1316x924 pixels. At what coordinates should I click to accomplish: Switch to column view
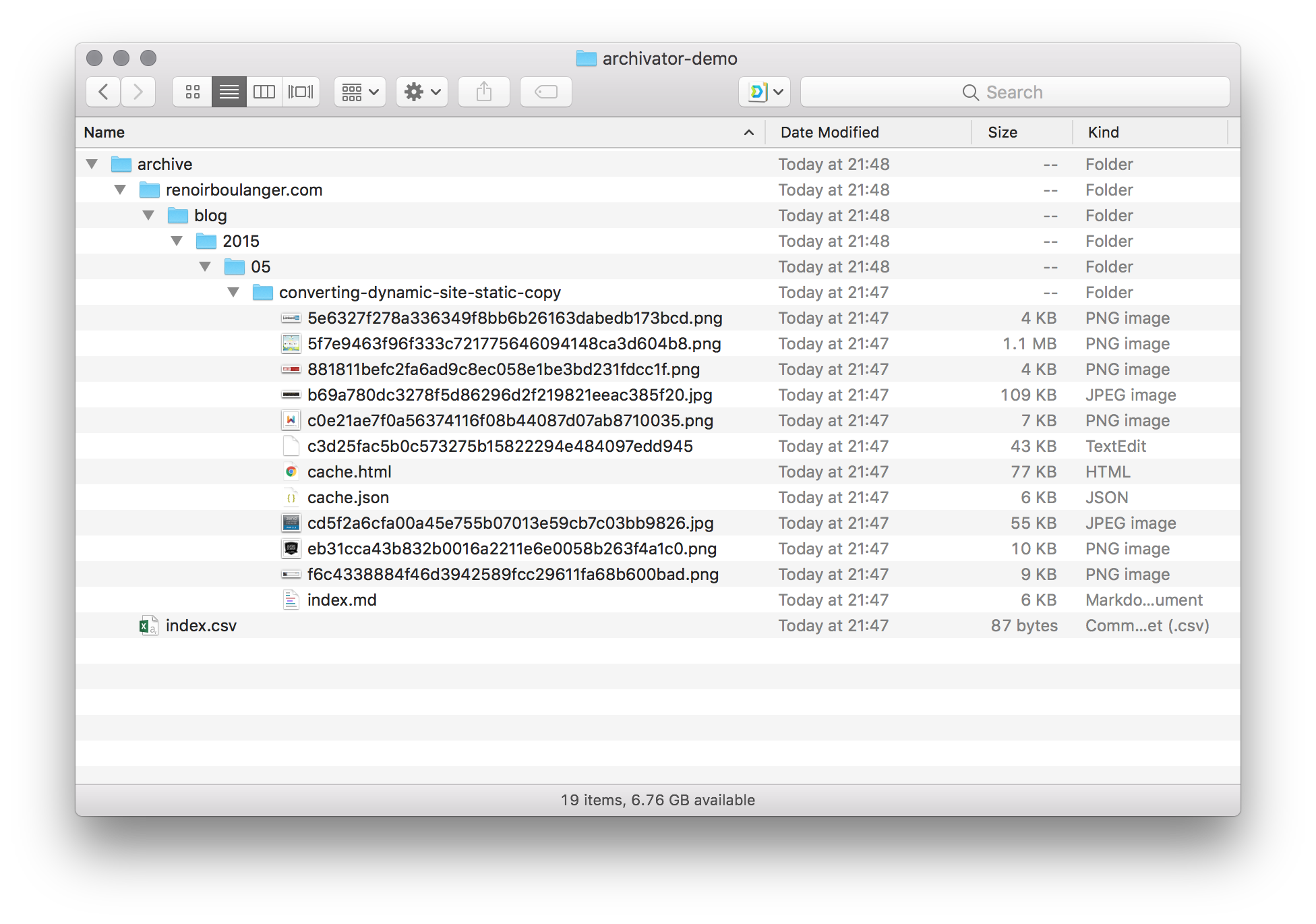click(264, 92)
